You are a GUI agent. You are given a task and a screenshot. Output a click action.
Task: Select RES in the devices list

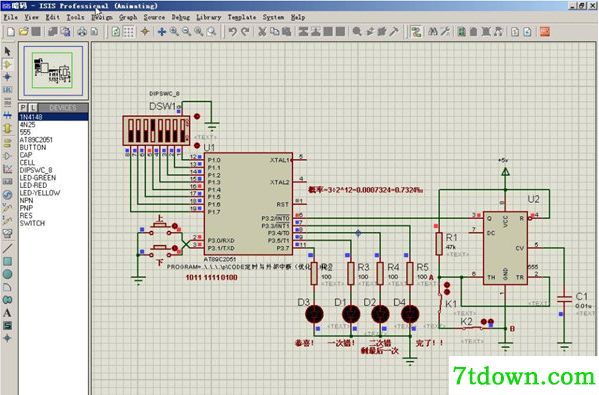coord(53,215)
